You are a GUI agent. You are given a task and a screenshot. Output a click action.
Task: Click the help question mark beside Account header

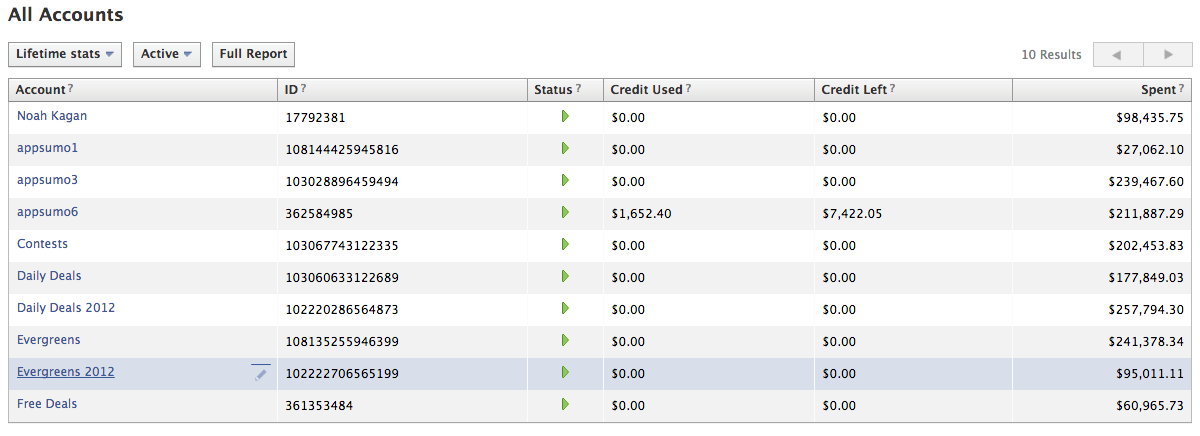[x=71, y=89]
